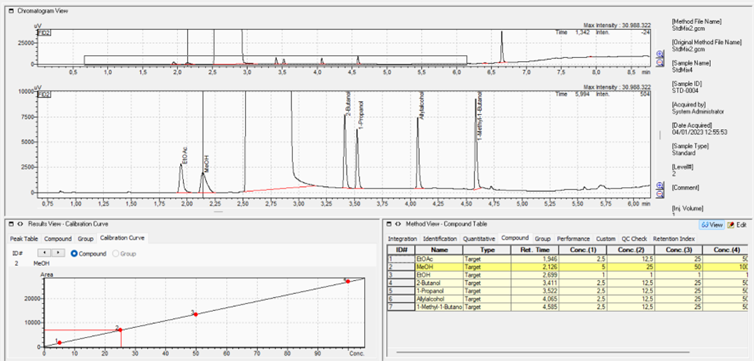
Task: Open the Performance tab
Action: click(x=574, y=238)
